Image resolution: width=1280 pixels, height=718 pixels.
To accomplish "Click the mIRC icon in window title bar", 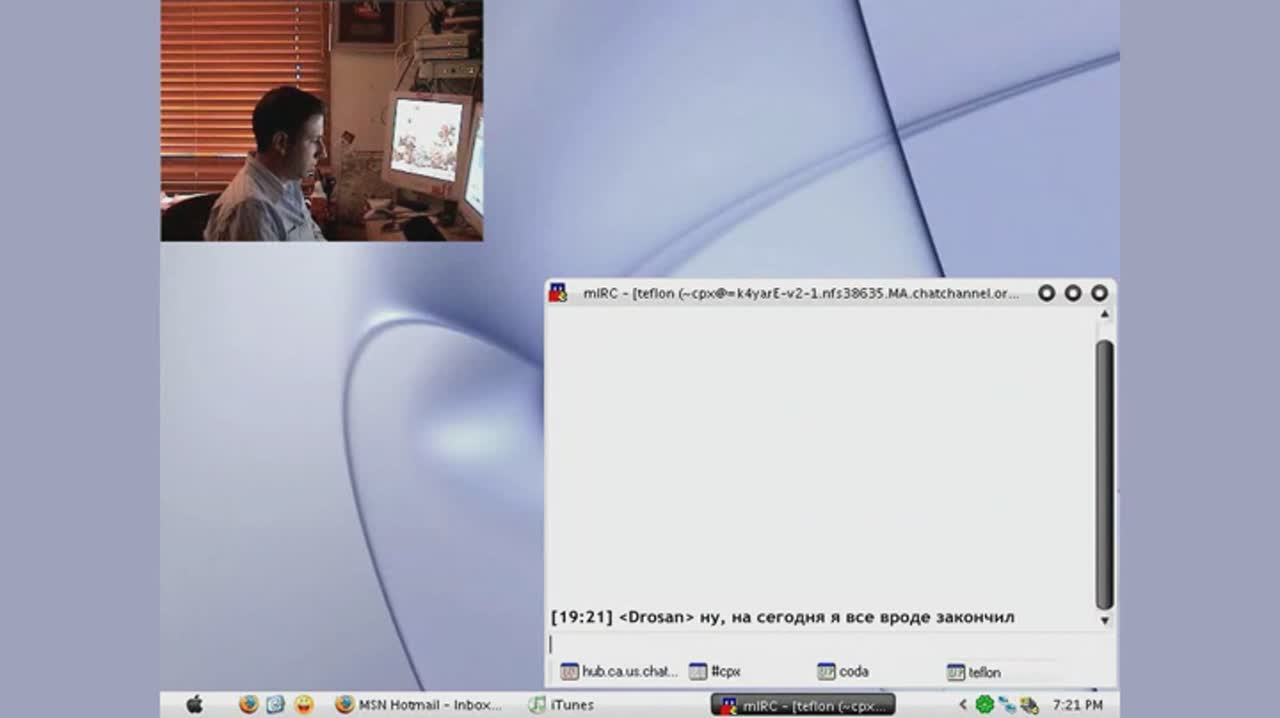I will [x=558, y=293].
